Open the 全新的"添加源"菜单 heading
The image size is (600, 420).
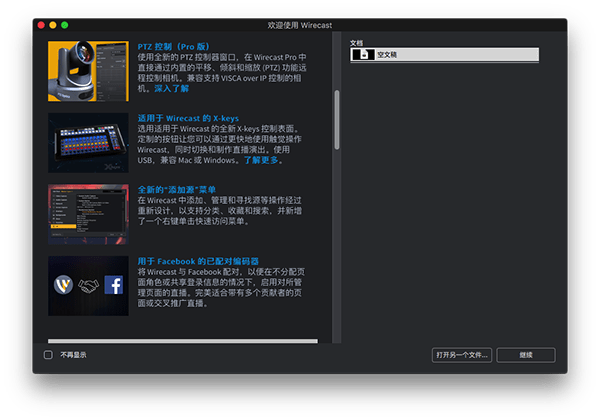[176, 190]
